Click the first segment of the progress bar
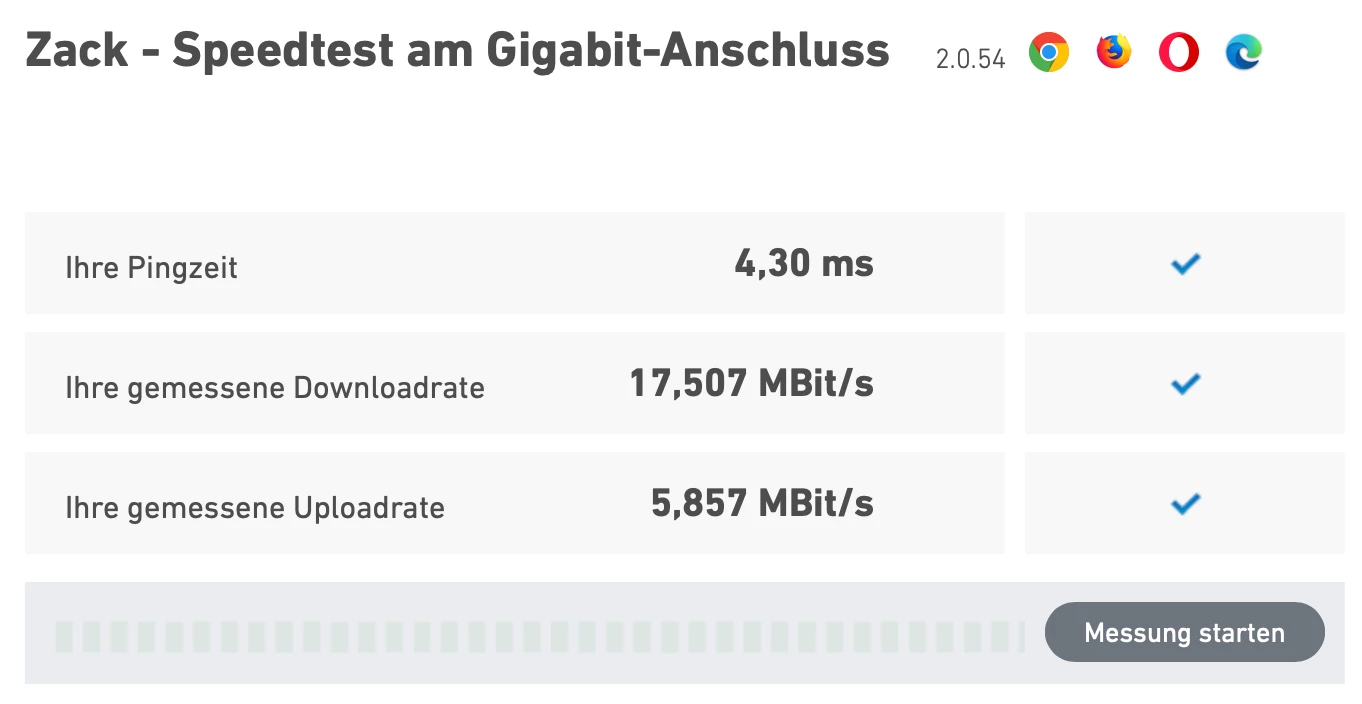 [x=64, y=635]
